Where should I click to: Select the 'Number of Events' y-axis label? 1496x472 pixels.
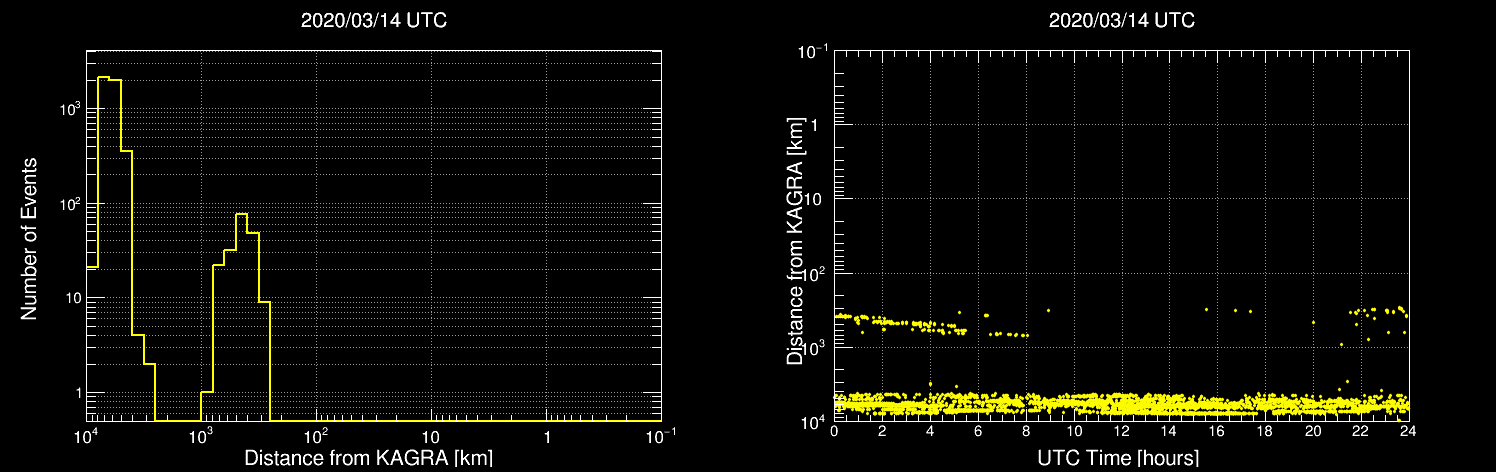coord(29,238)
